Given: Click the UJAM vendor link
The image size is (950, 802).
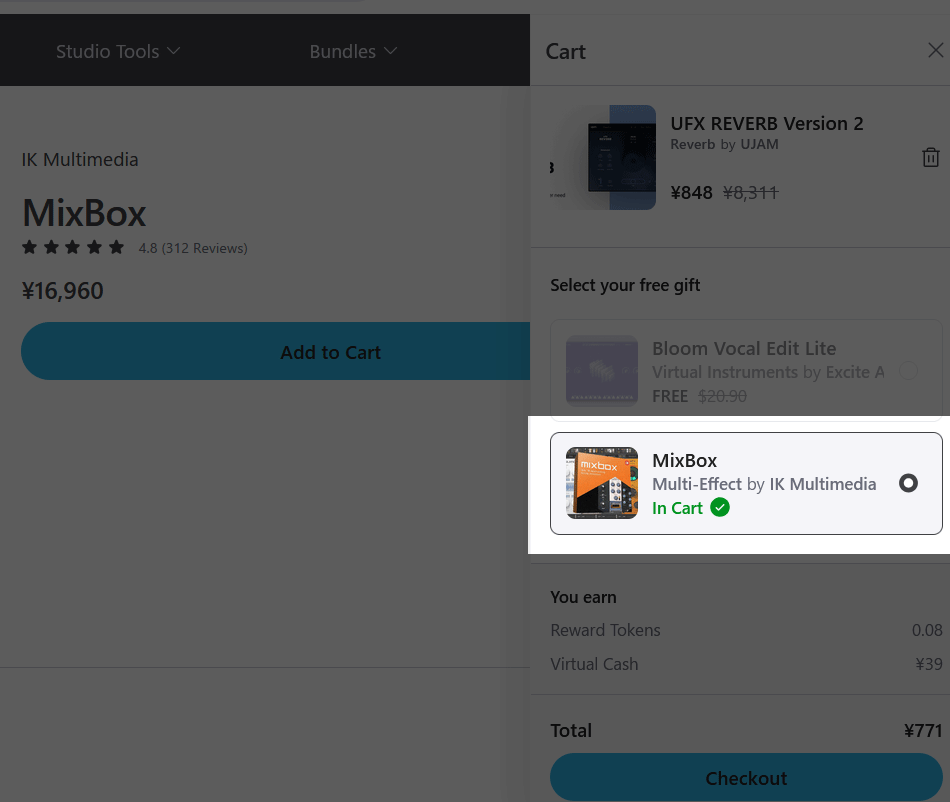Looking at the screenshot, I should [x=759, y=144].
